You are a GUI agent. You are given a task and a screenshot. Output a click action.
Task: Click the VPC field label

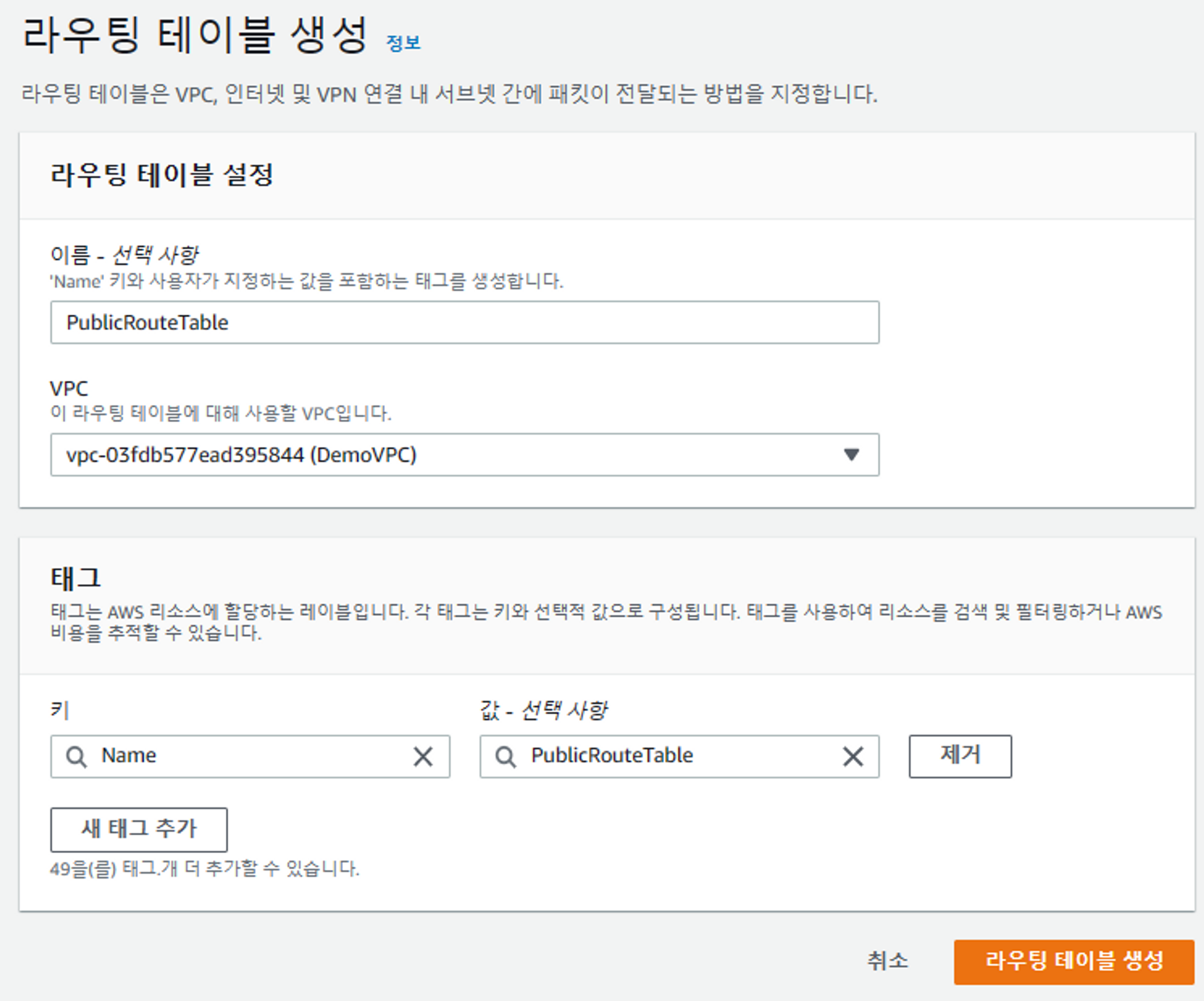point(69,389)
